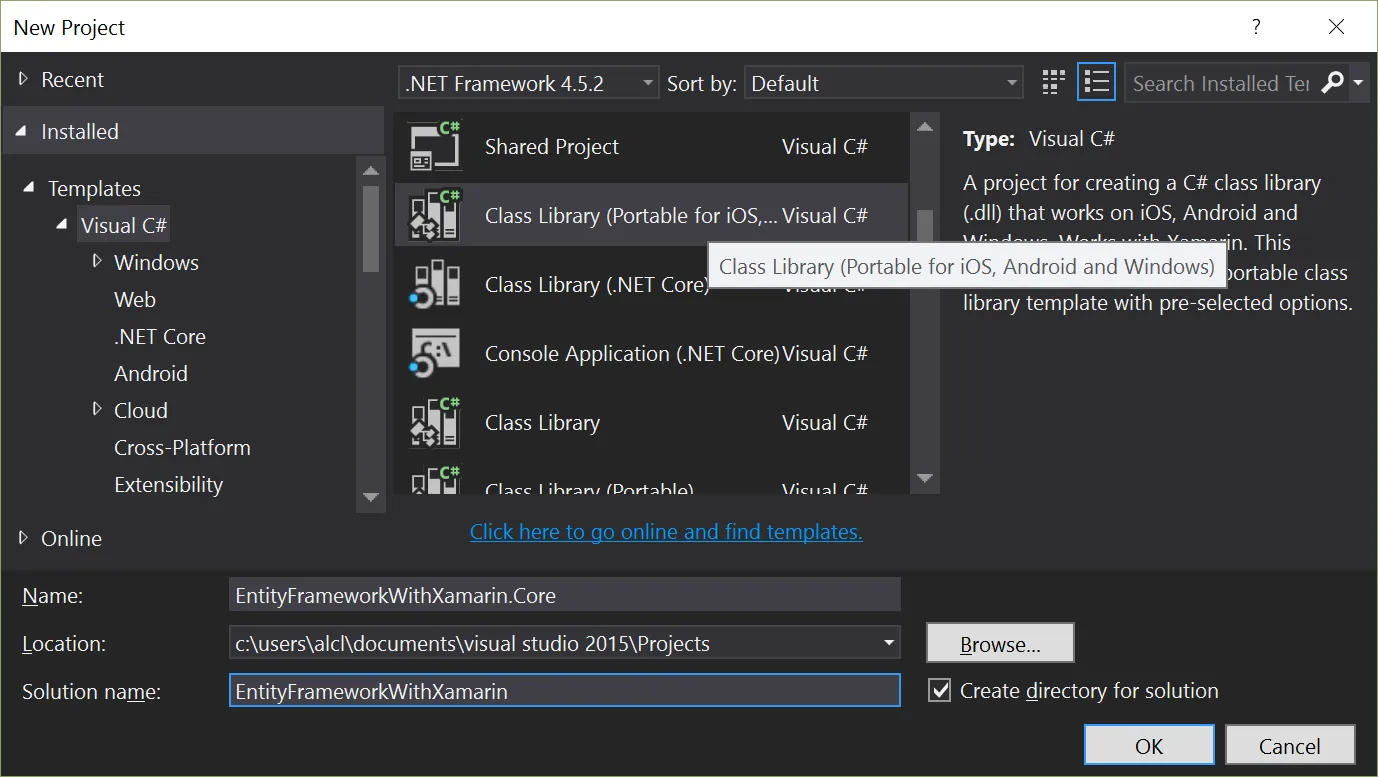Expand the Cloud tree node
The height and width of the screenshot is (777, 1378).
click(x=97, y=409)
